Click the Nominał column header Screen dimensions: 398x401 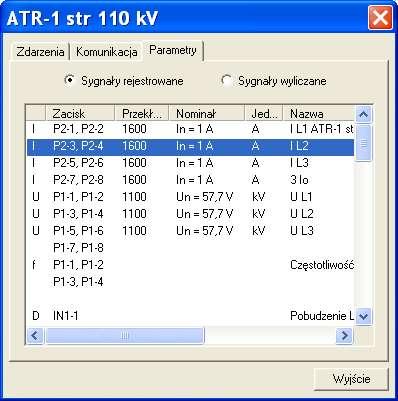click(x=207, y=113)
